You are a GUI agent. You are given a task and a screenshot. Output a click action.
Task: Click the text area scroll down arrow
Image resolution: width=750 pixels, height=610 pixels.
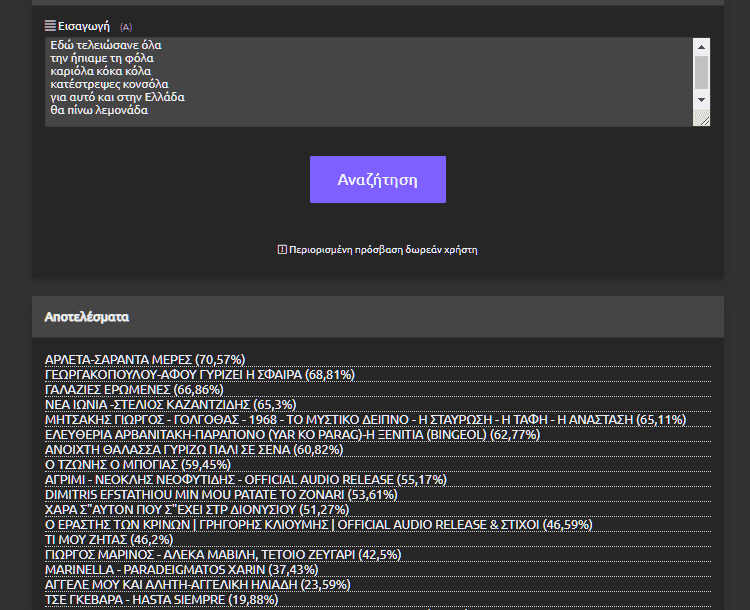701,100
